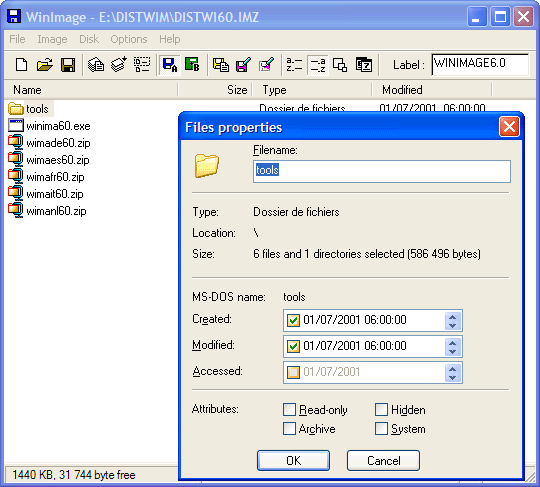Click the Accessed date spinner up arrow
Image resolution: width=540 pixels, height=487 pixels.
[453, 369]
